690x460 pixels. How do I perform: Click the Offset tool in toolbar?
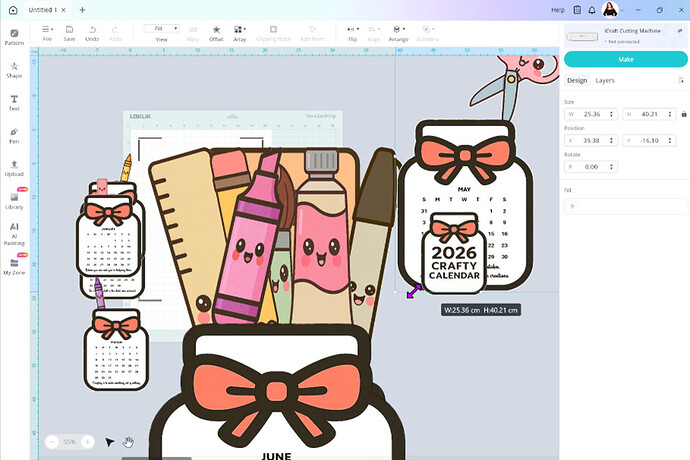click(216, 33)
